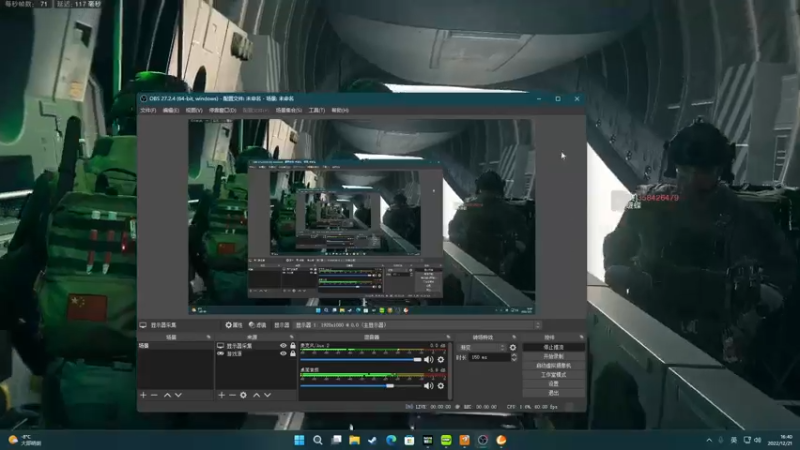The image size is (800, 450).
Task: Pop out the 来源 dock panel
Action: [292, 337]
